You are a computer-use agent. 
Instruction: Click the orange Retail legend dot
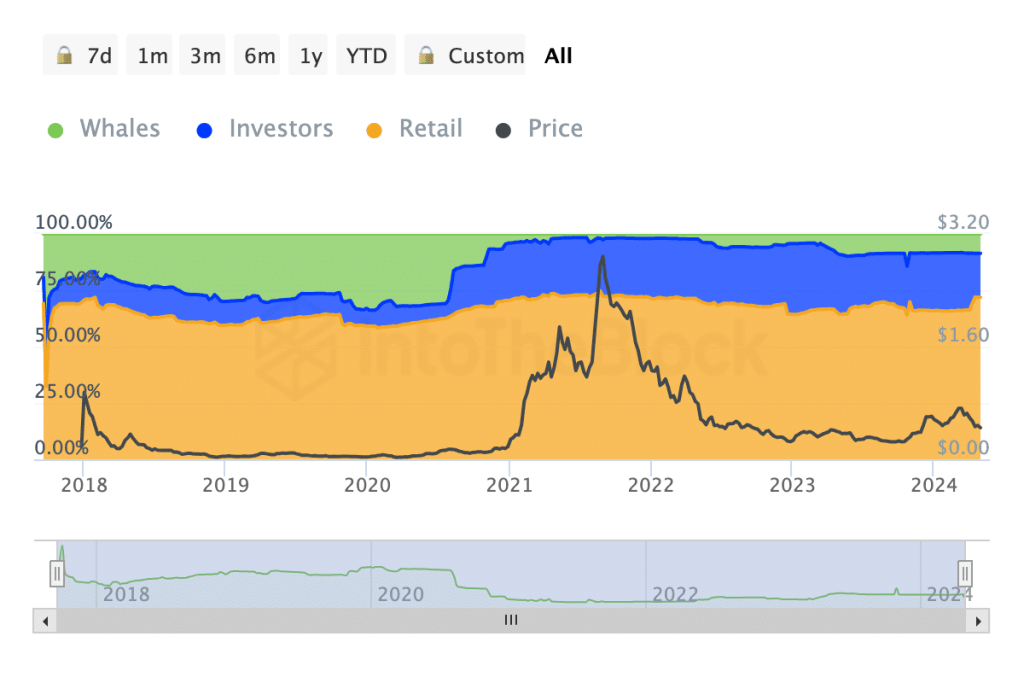[374, 131]
